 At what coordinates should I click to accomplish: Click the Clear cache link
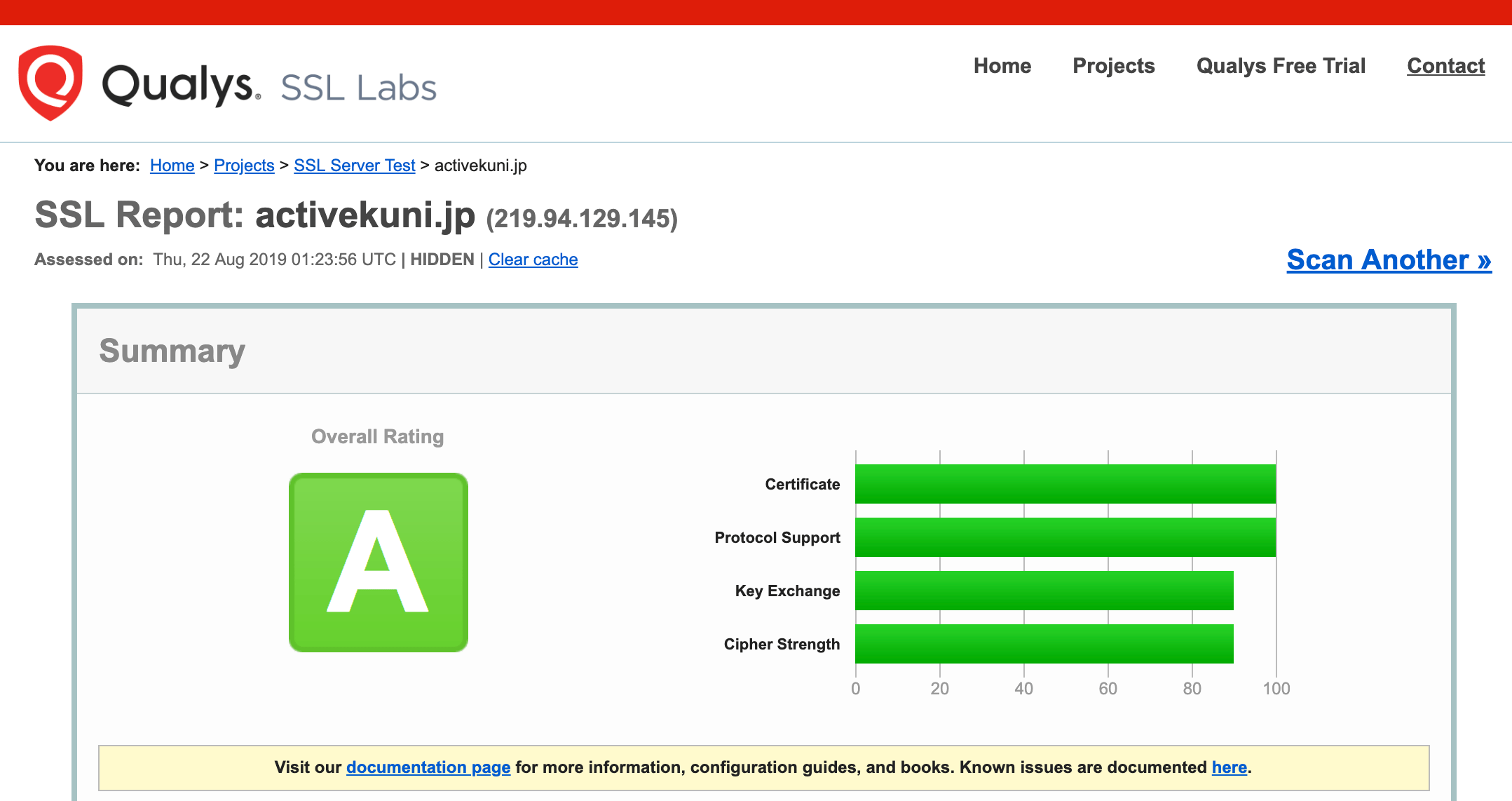[533, 260]
